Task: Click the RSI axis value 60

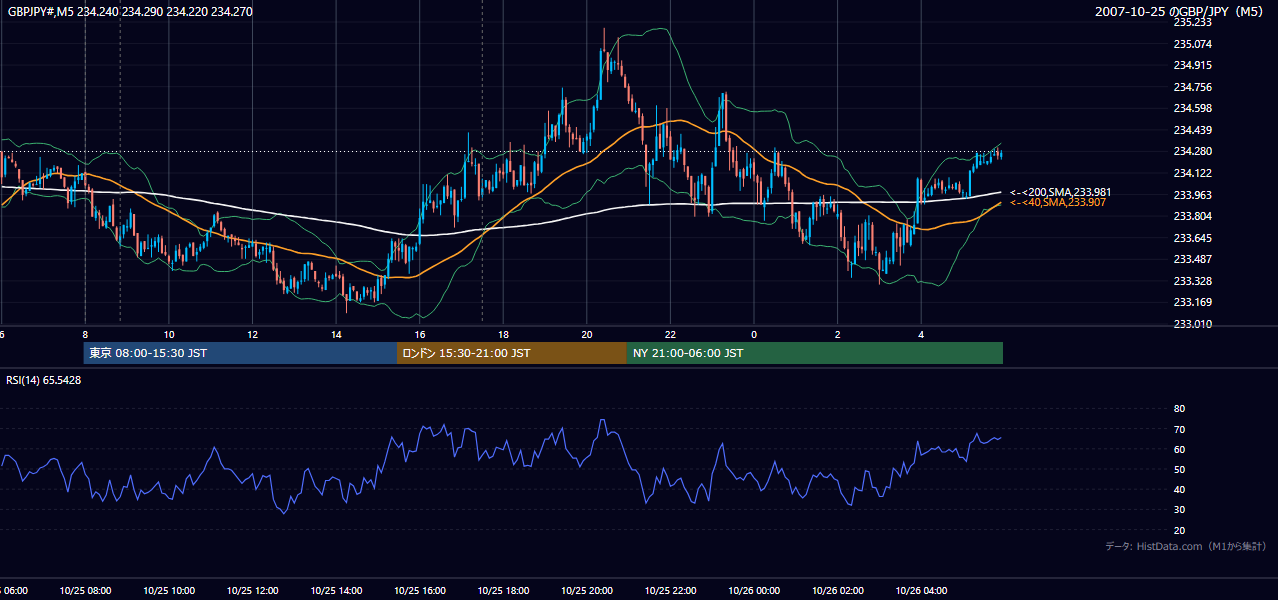Action: [x=1179, y=449]
